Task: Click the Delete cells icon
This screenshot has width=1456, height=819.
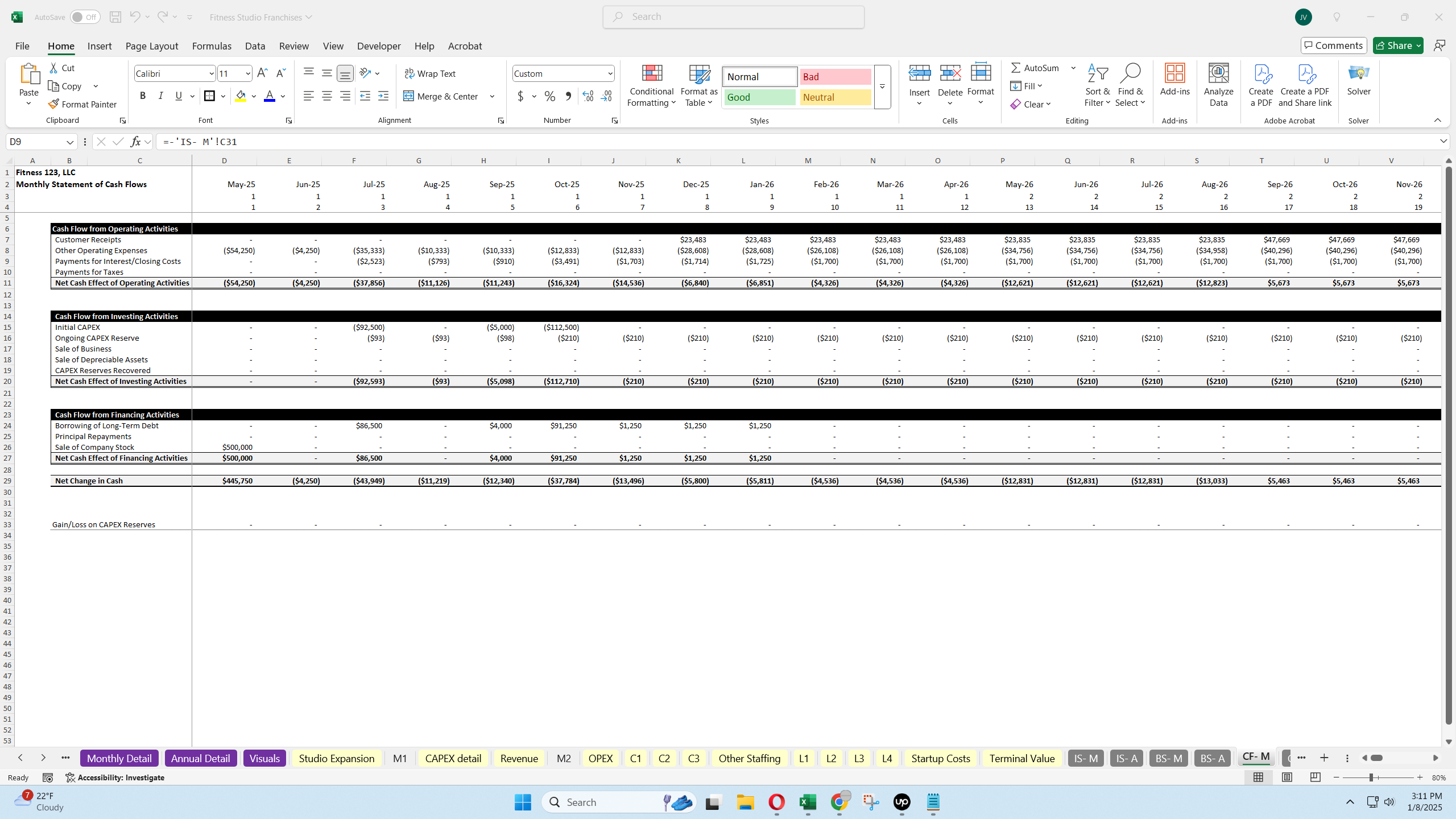Action: [x=950, y=73]
